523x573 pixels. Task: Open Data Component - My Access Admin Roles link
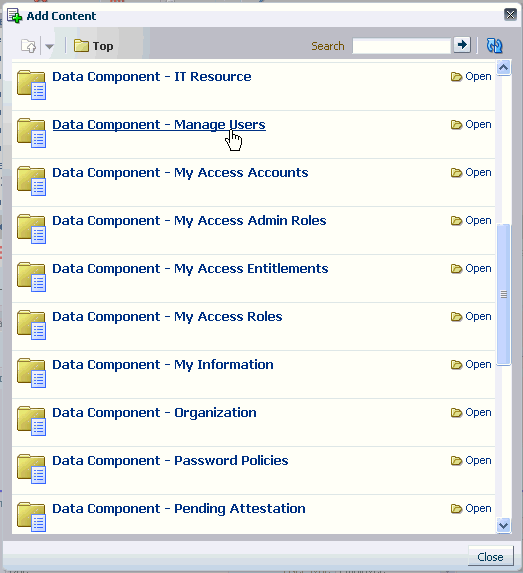189,221
